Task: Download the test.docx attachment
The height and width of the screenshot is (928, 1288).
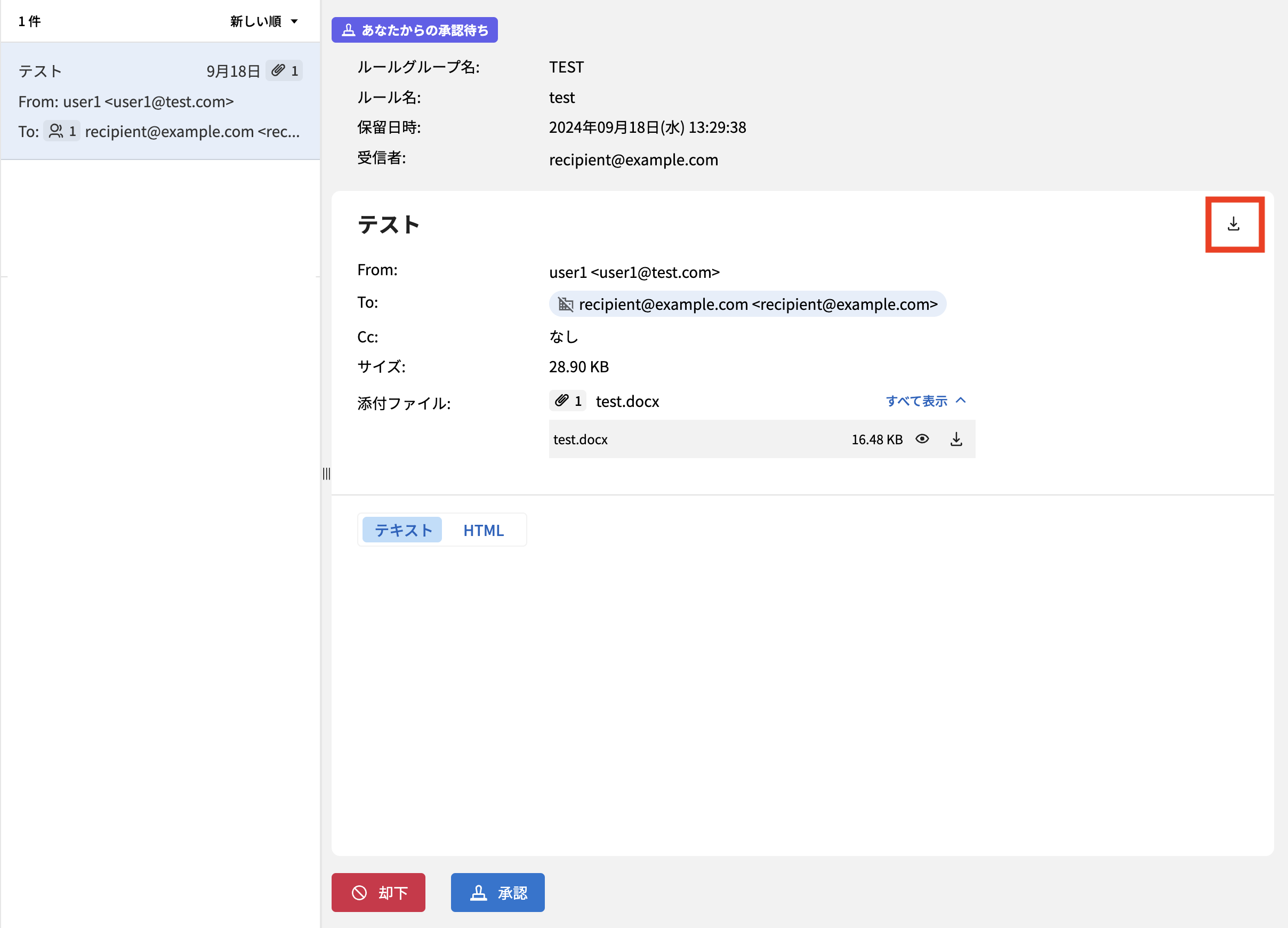Action: click(x=956, y=439)
